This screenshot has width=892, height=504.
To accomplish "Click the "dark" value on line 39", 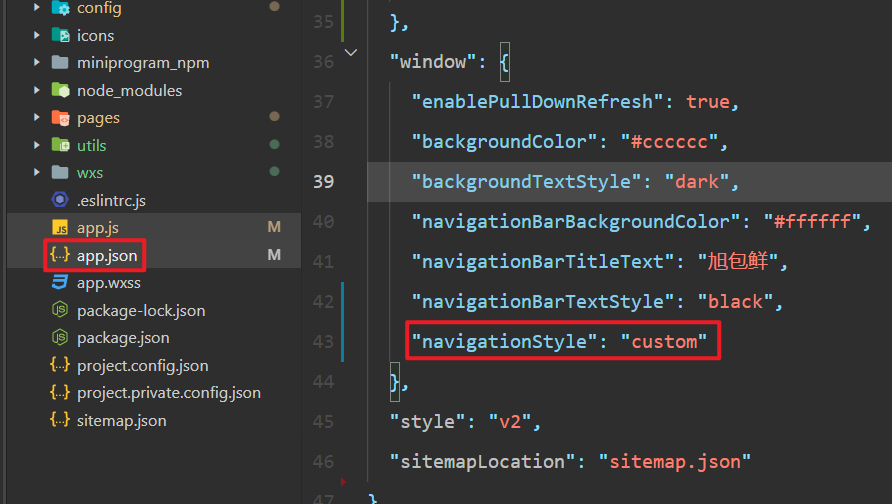I will tap(697, 181).
